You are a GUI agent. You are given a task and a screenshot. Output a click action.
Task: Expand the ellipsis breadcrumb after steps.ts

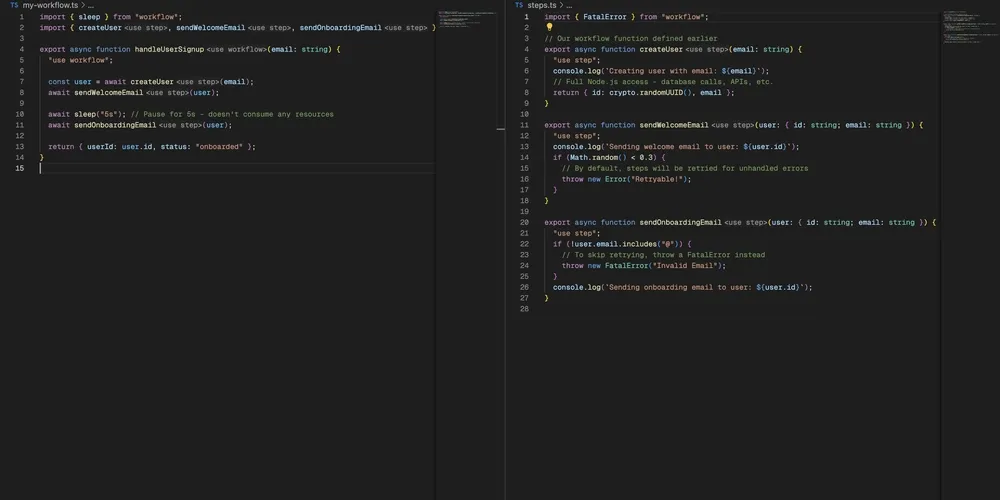click(x=567, y=5)
